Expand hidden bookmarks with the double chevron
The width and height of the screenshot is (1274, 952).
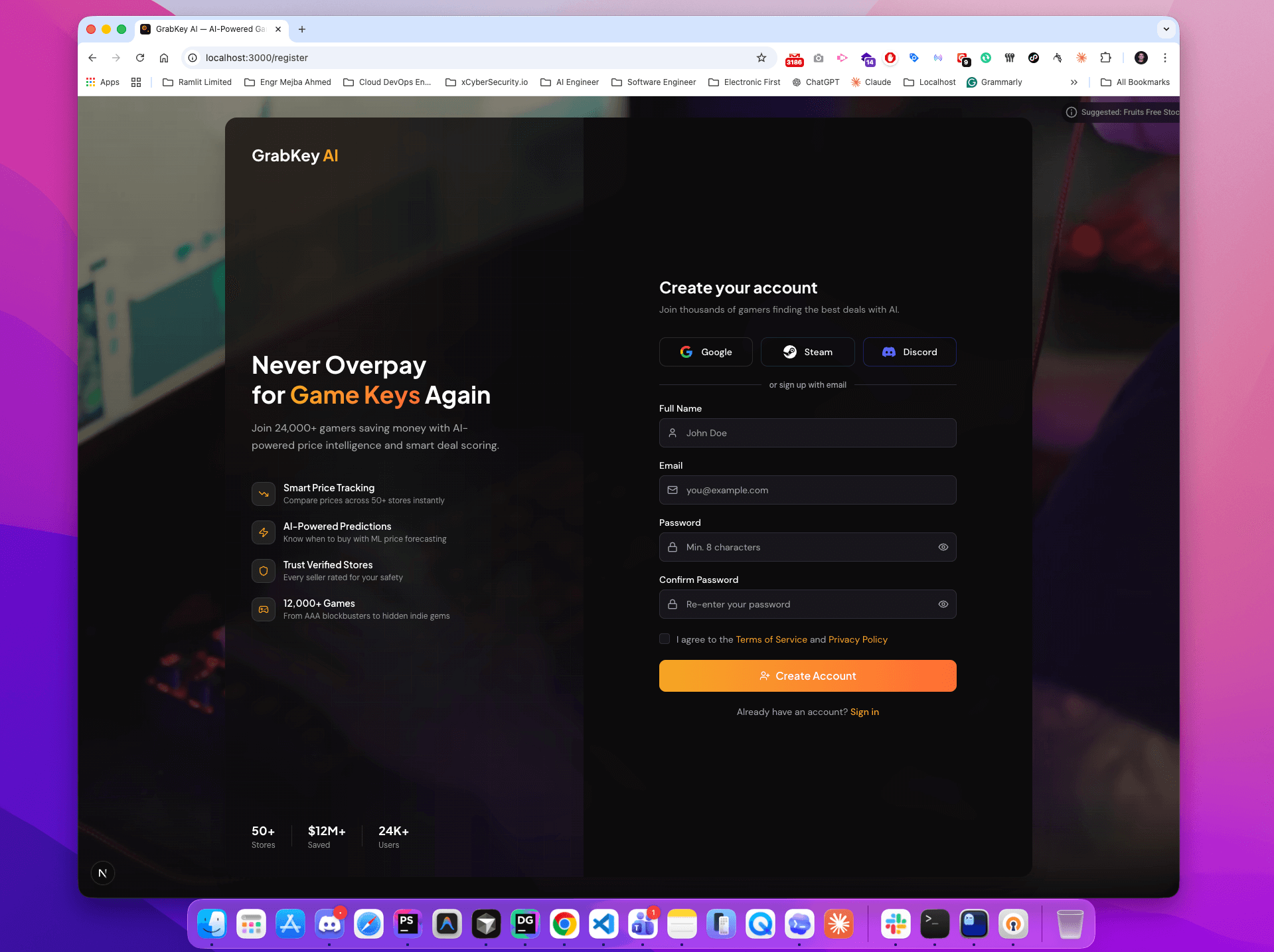(x=1074, y=82)
